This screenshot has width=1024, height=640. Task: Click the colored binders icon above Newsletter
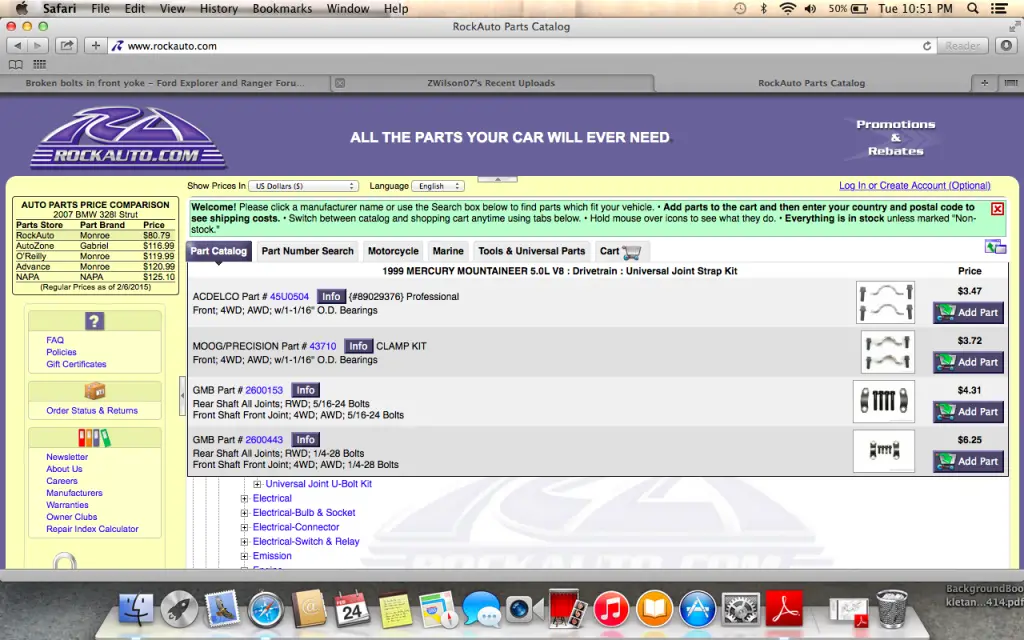click(x=95, y=438)
